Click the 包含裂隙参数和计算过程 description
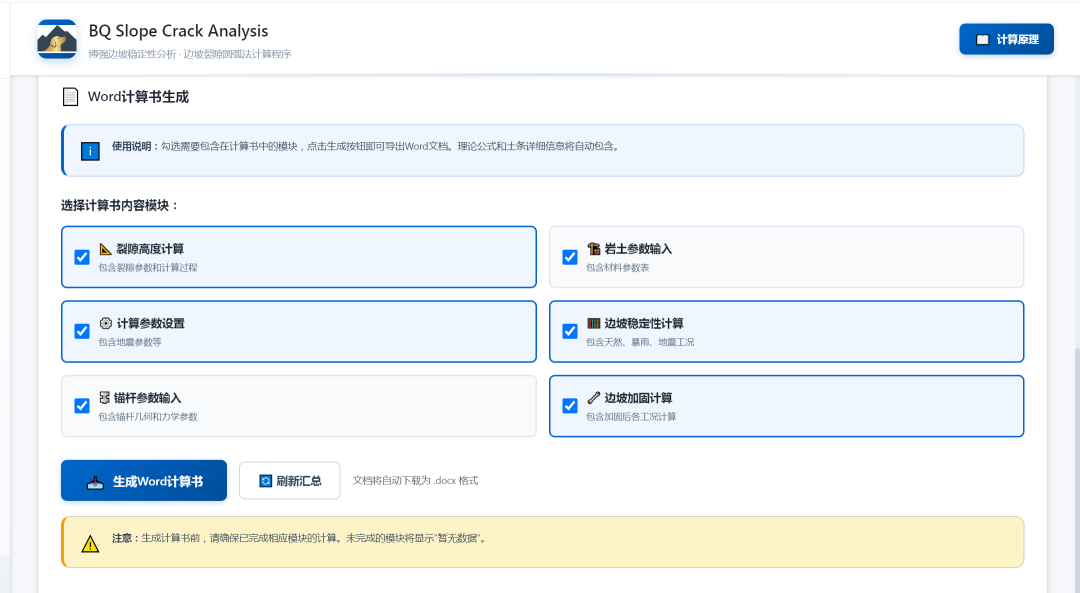1080x593 pixels. (148, 268)
